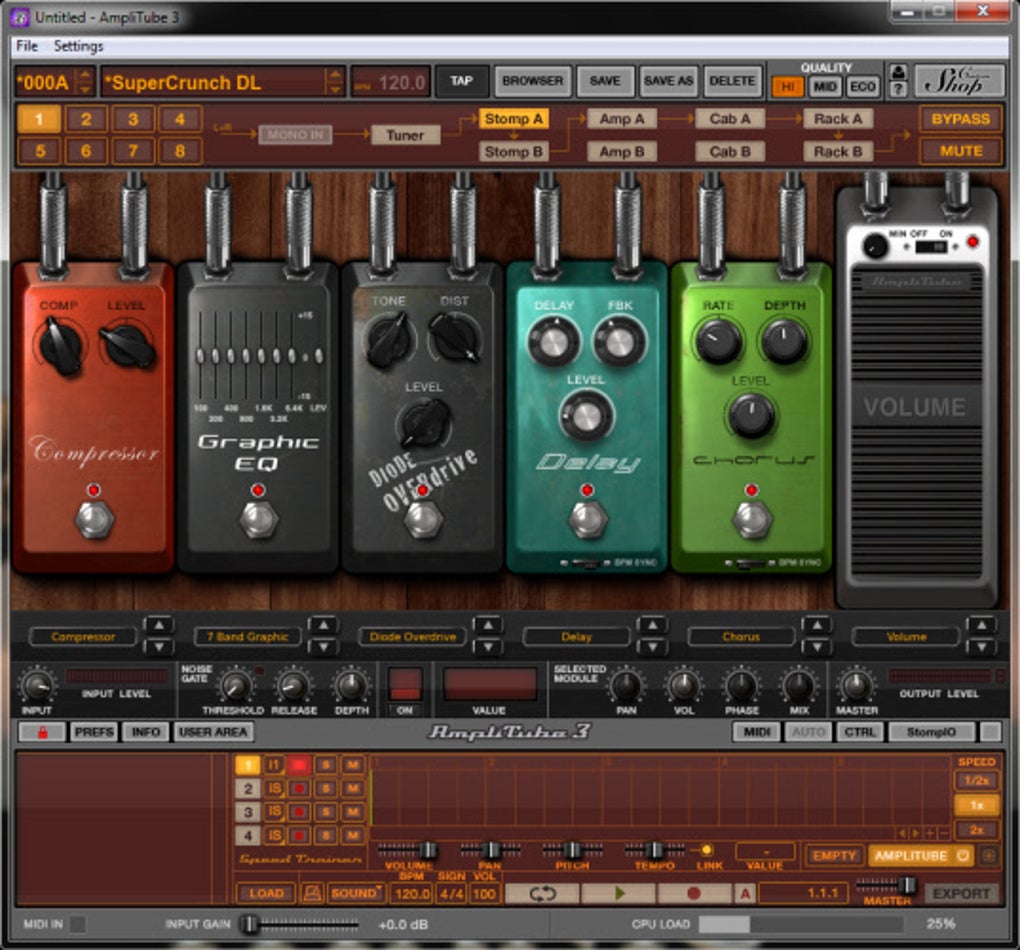Screen dimensions: 1020x950
Task: Click the power icon on AMPLITUBE button
Action: coord(963,856)
